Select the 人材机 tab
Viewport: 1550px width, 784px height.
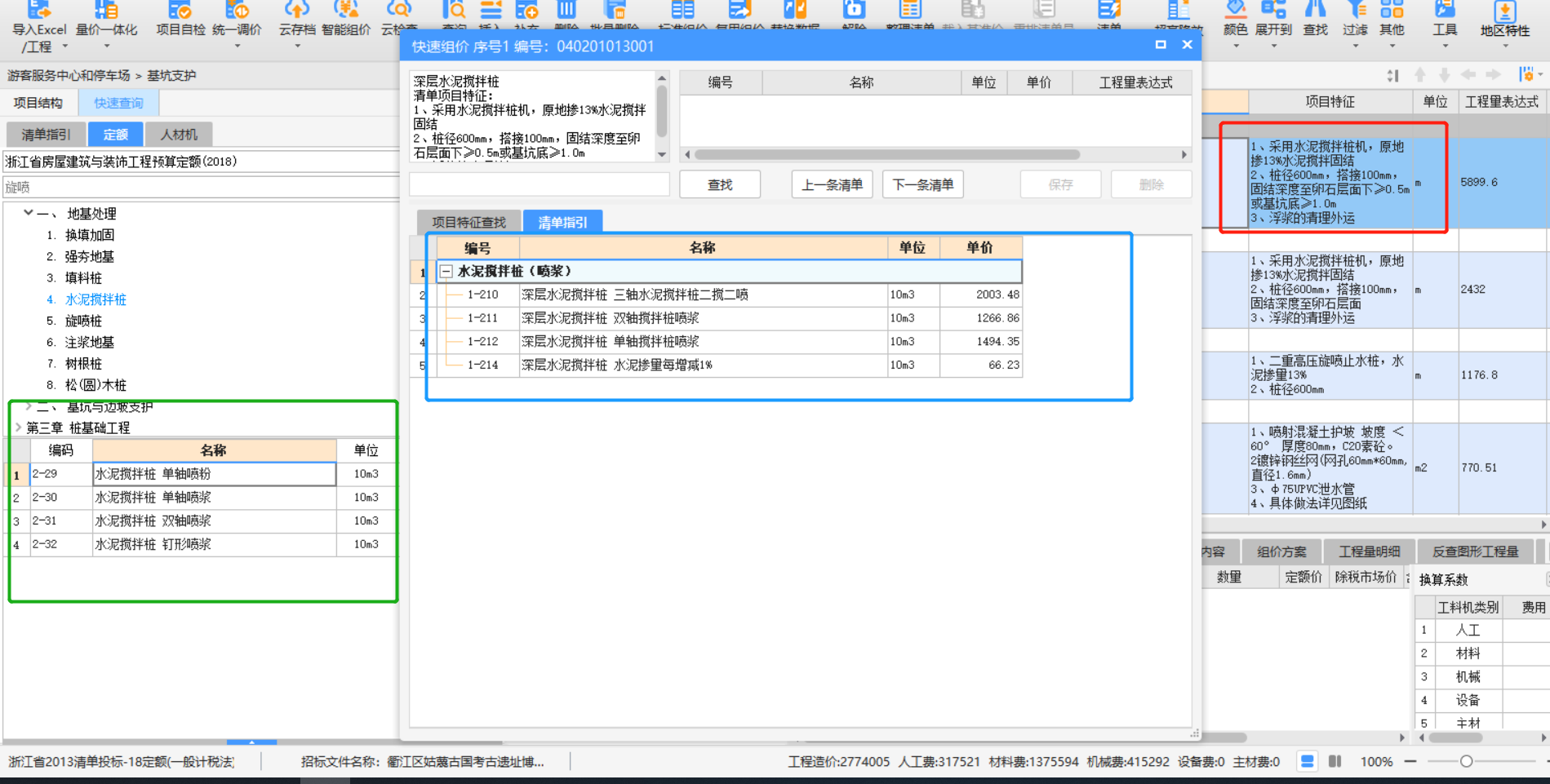click(x=179, y=135)
